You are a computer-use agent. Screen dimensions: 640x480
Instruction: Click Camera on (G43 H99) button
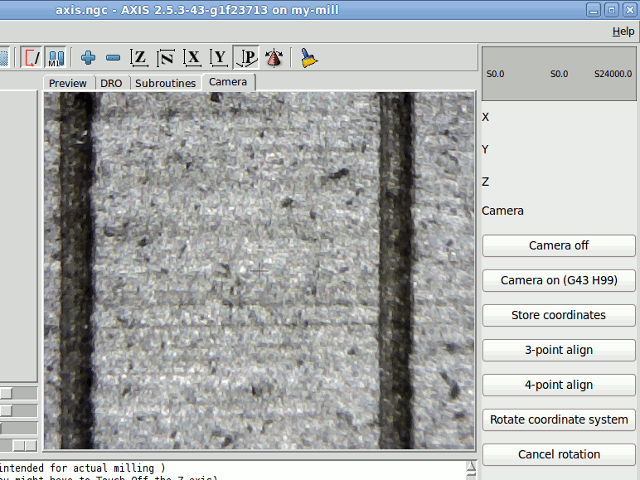coord(558,280)
